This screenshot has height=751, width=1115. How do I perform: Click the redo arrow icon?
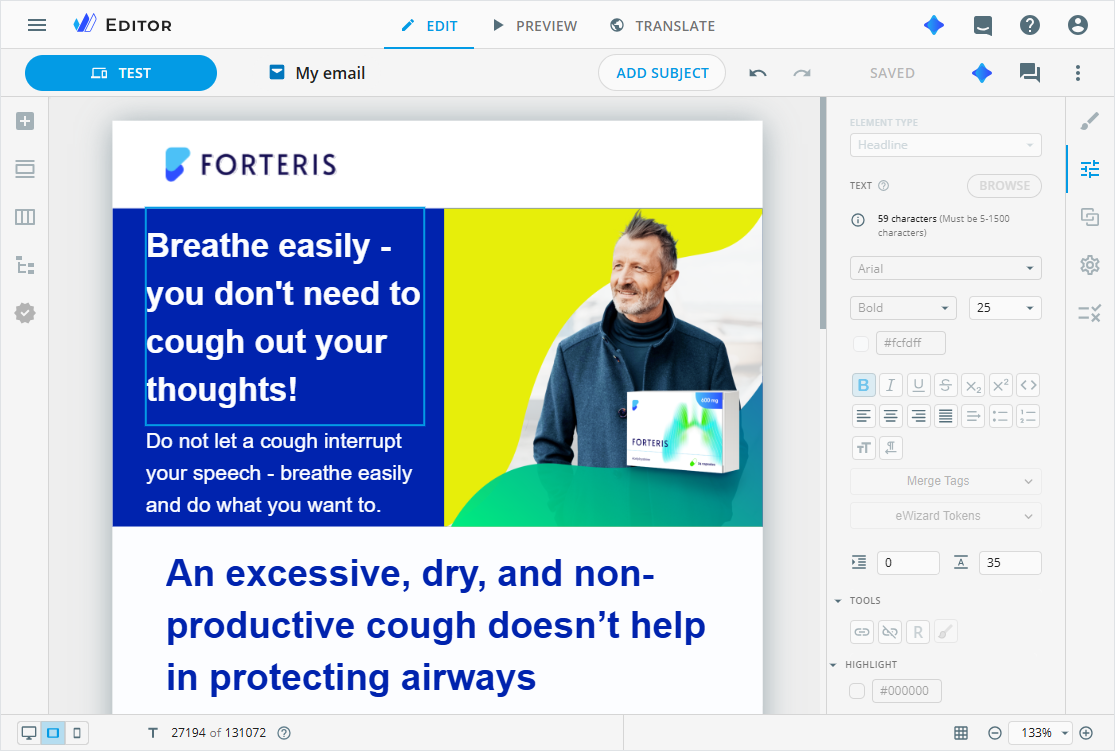coord(802,73)
